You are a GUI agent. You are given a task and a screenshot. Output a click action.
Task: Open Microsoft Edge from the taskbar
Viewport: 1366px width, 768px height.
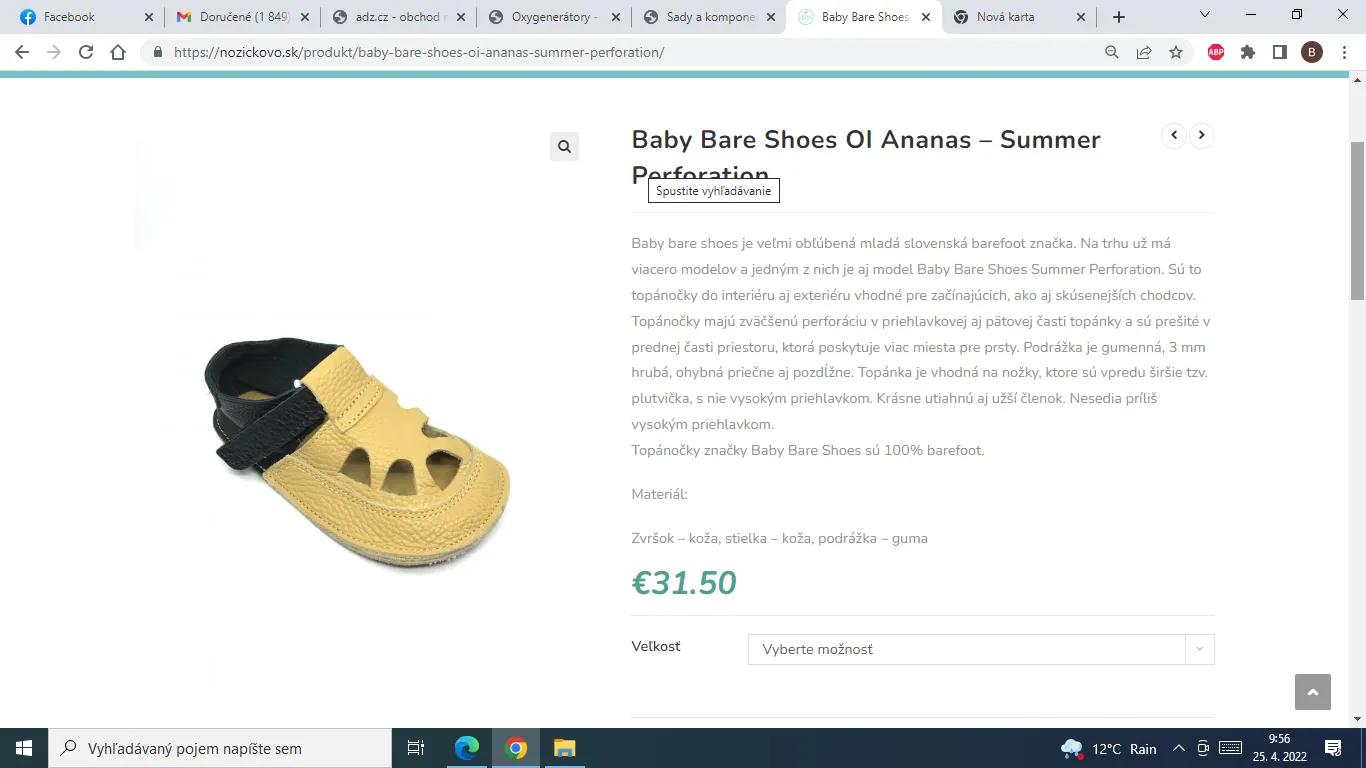(467, 748)
